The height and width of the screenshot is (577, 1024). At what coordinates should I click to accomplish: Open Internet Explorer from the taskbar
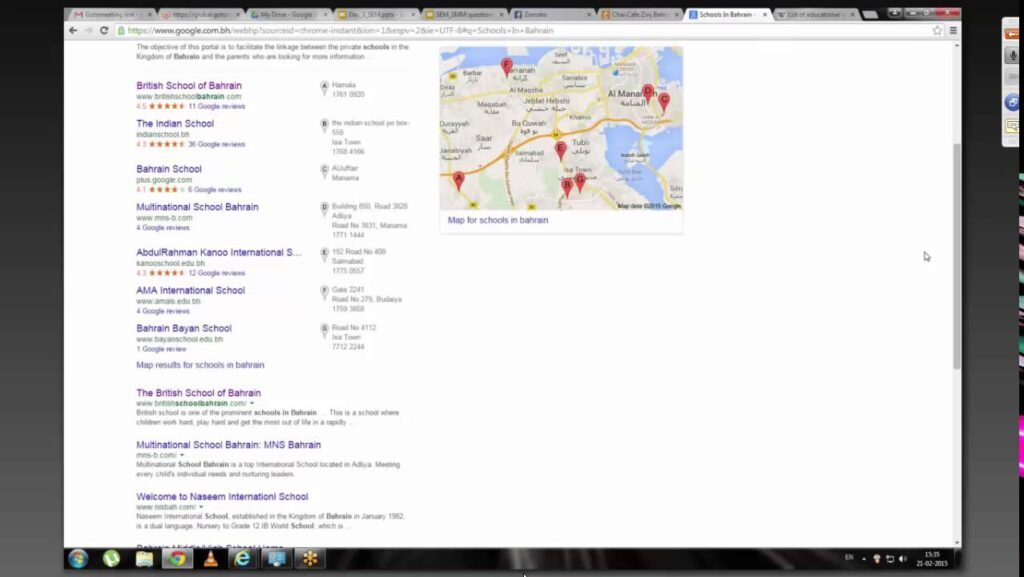pyautogui.click(x=243, y=559)
